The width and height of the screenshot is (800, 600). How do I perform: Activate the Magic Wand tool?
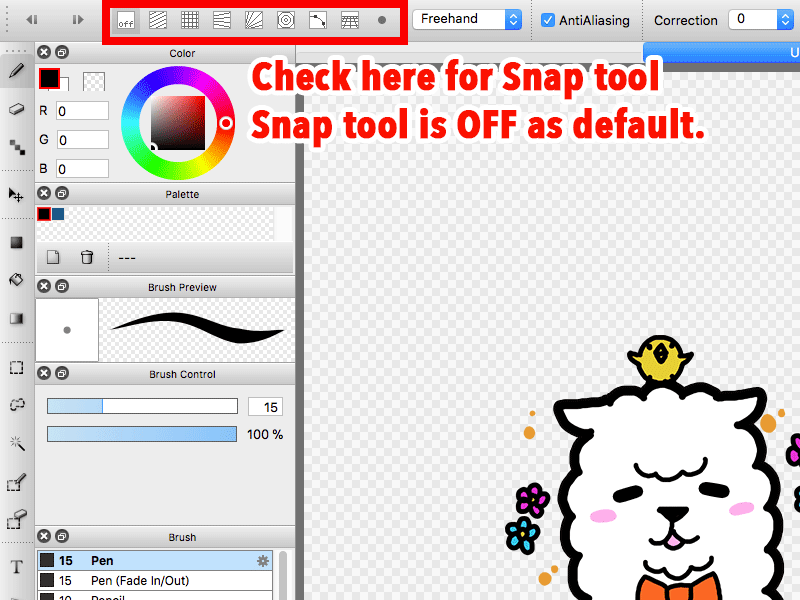[17, 443]
